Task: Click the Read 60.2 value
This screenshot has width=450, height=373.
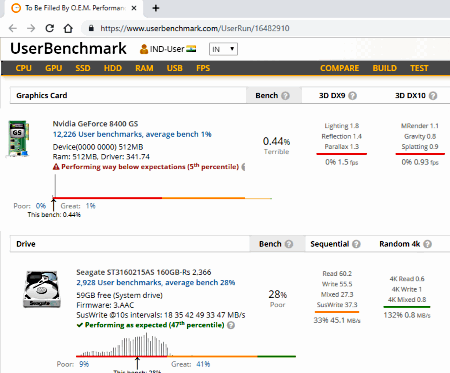Action: click(x=337, y=274)
